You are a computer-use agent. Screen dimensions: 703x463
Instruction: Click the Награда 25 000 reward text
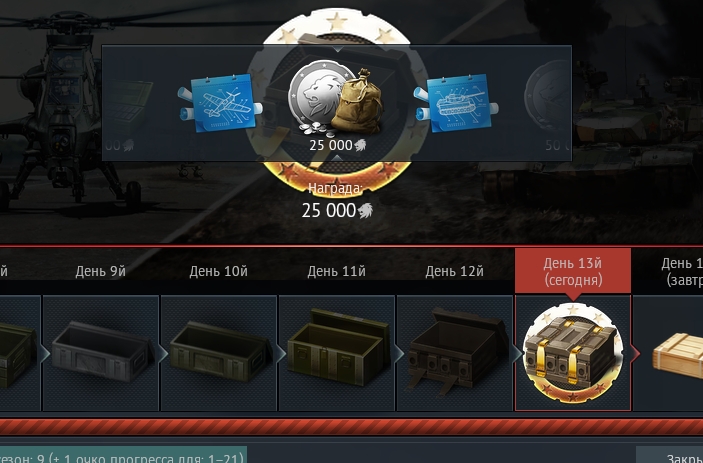tap(336, 201)
